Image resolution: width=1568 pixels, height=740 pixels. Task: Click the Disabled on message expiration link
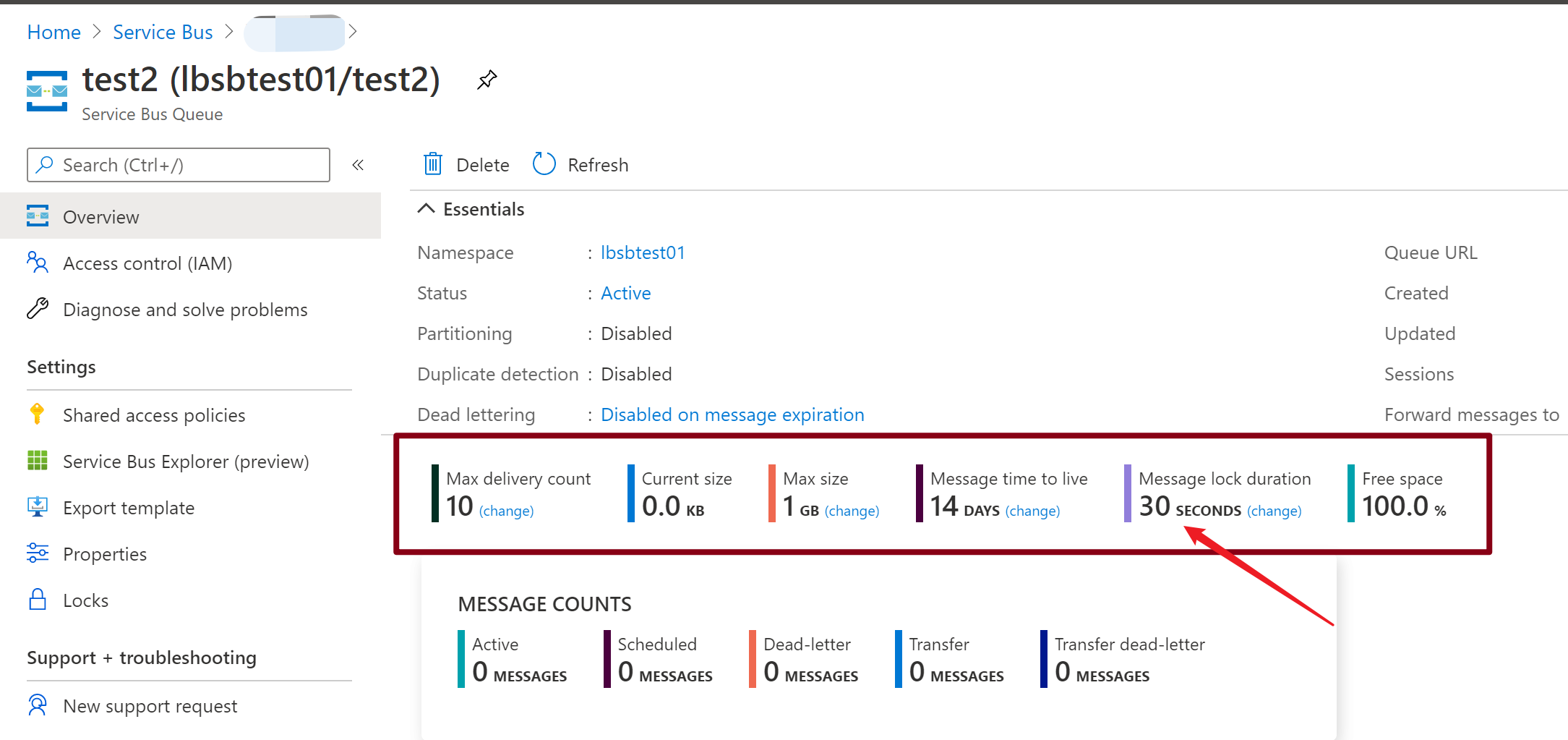[732, 414]
